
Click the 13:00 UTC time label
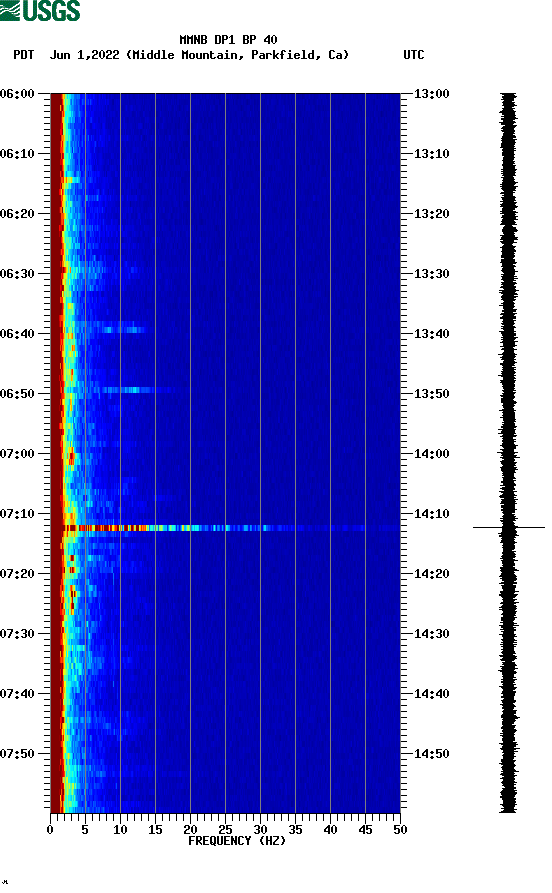click(431, 93)
